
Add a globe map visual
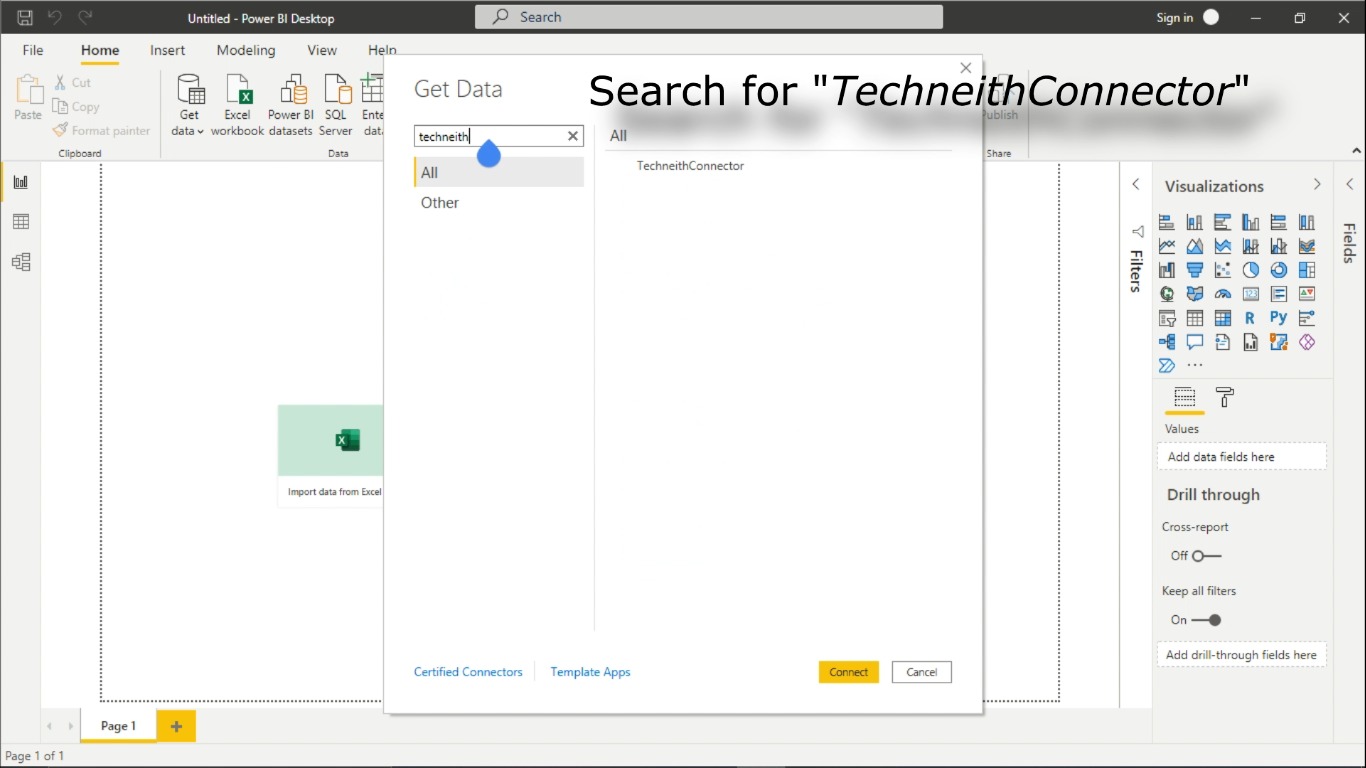[x=1167, y=294]
